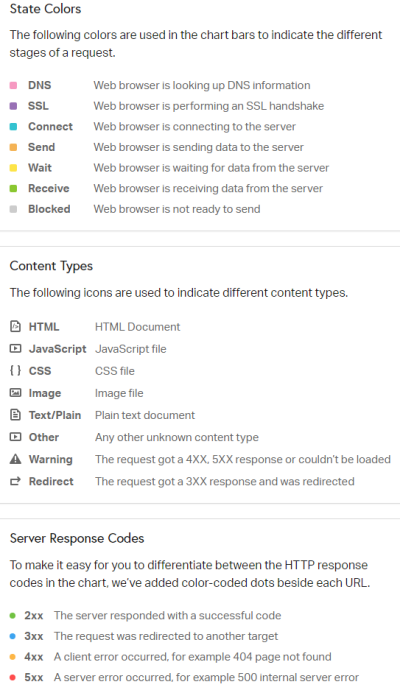Click the Warning triangle icon
The width and height of the screenshot is (400, 690).
coord(15,459)
